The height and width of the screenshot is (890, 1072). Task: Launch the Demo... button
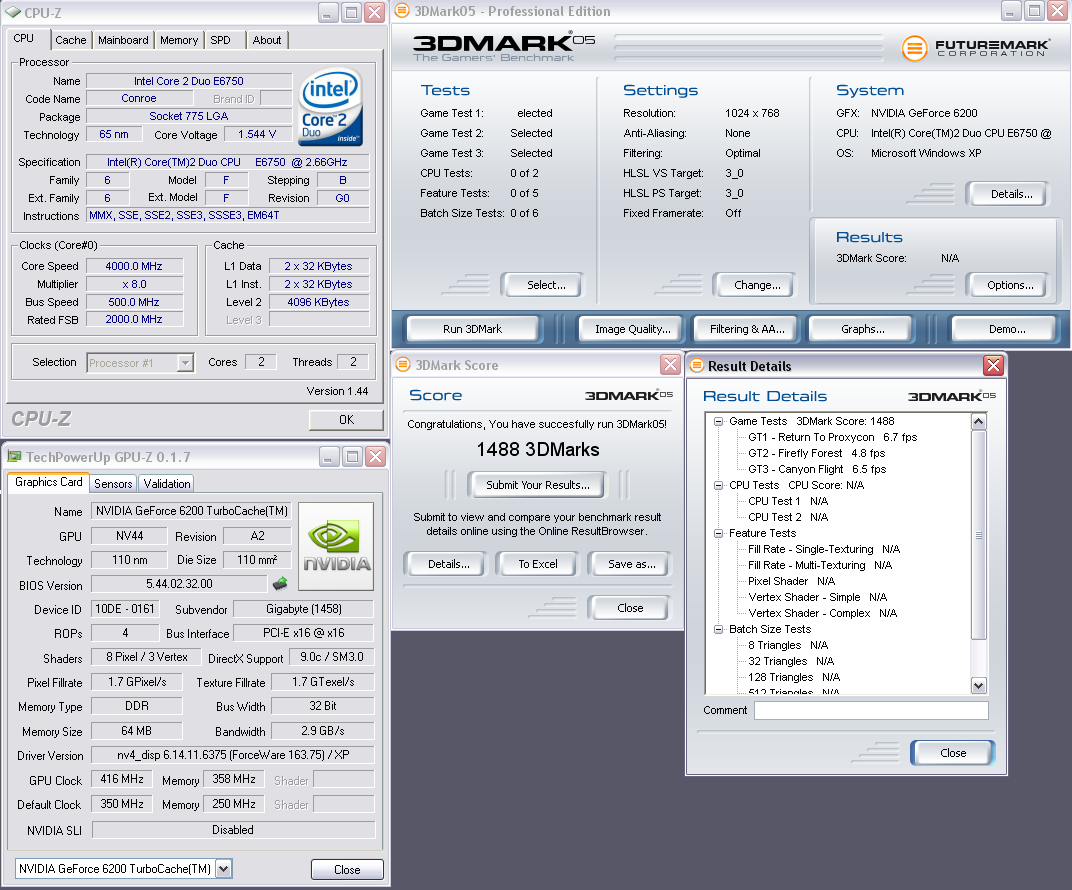(1006, 329)
